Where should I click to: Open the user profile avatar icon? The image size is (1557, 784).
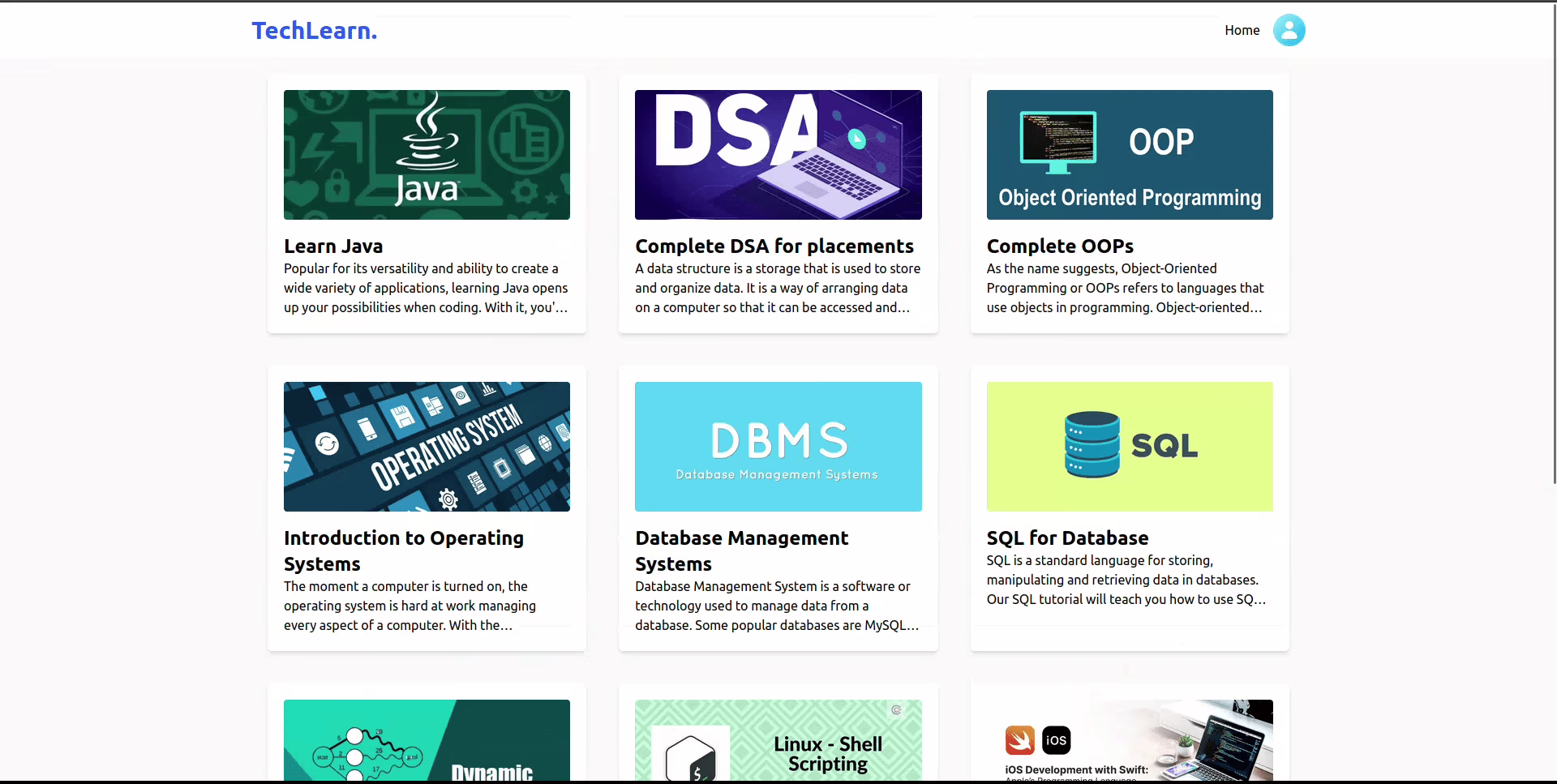[x=1289, y=30]
